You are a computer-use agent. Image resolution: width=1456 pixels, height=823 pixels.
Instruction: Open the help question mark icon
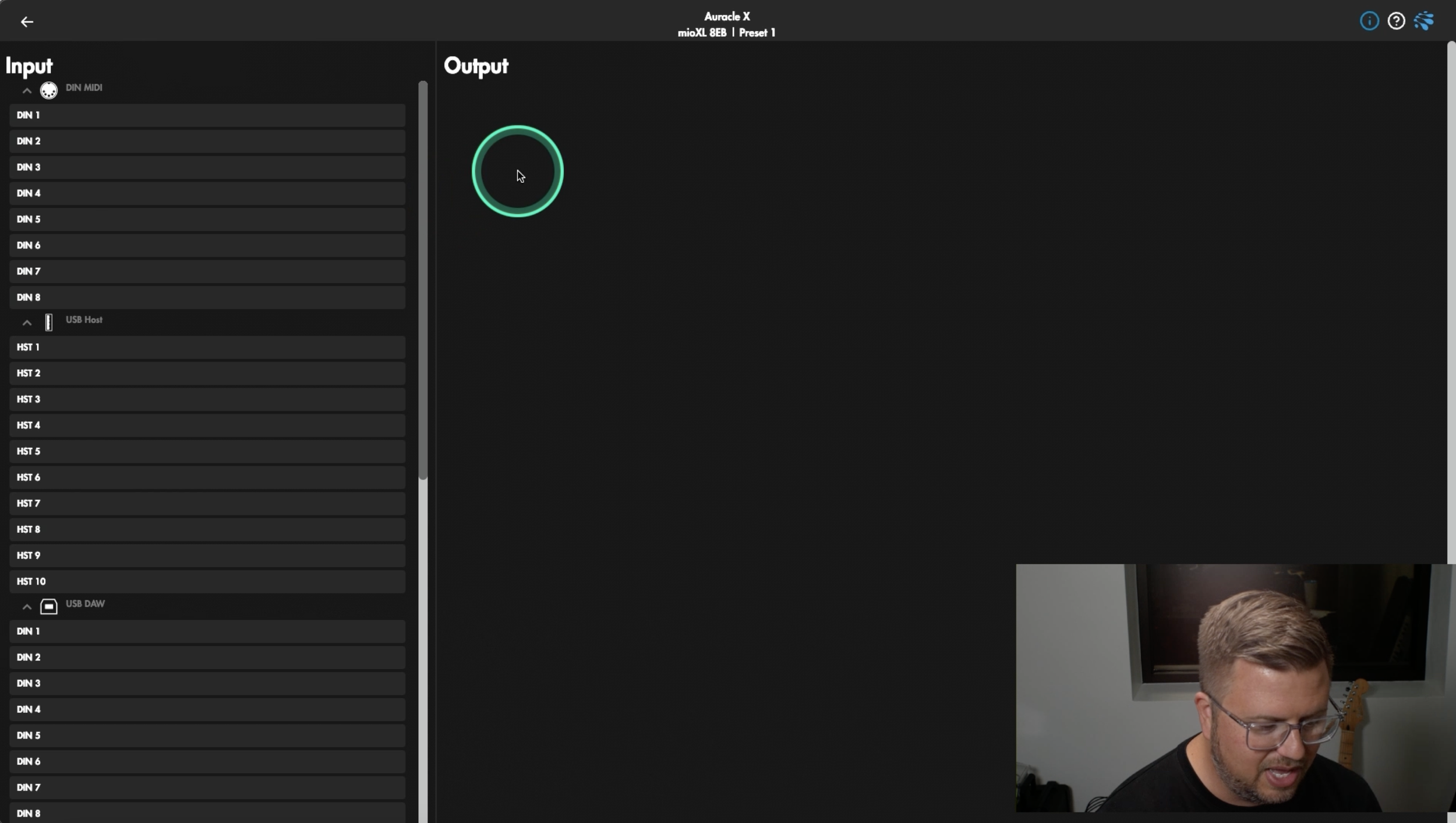[x=1396, y=21]
